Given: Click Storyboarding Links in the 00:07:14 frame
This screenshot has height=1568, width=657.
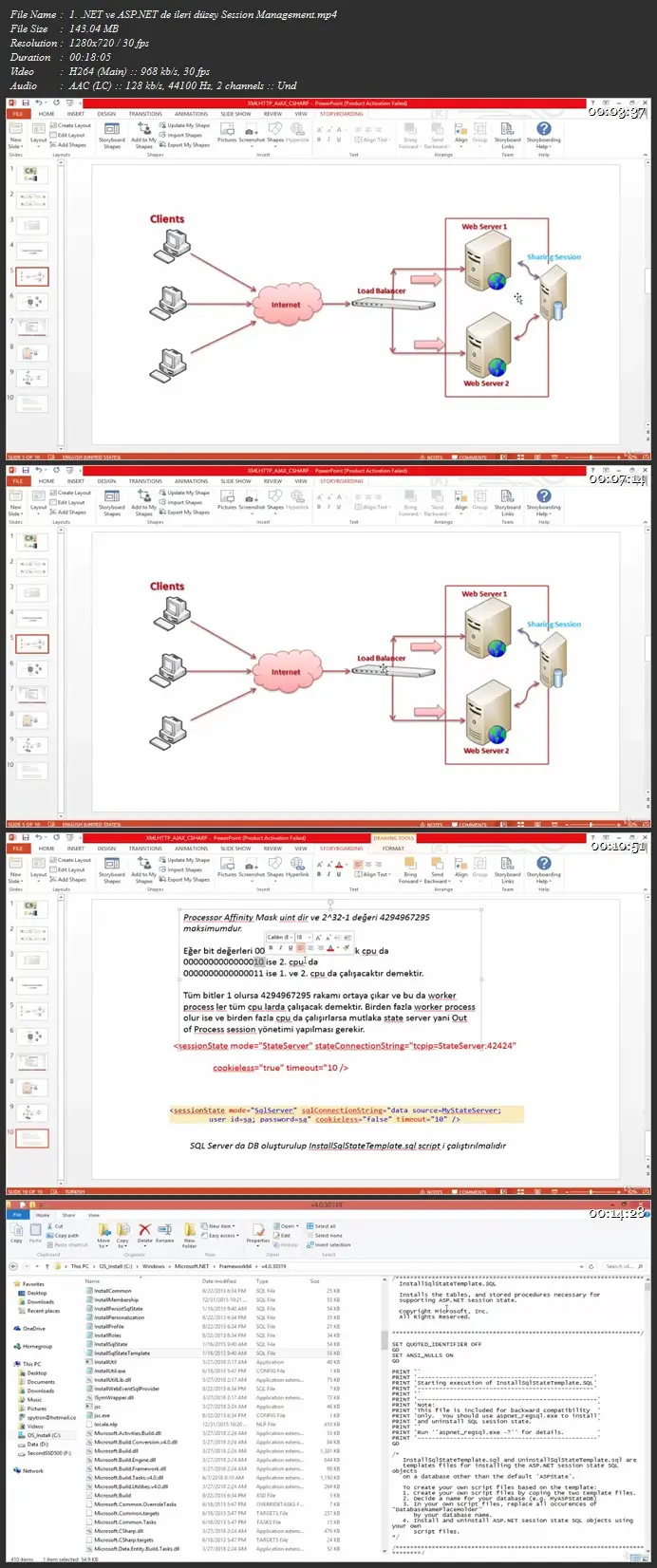Looking at the screenshot, I should [508, 504].
